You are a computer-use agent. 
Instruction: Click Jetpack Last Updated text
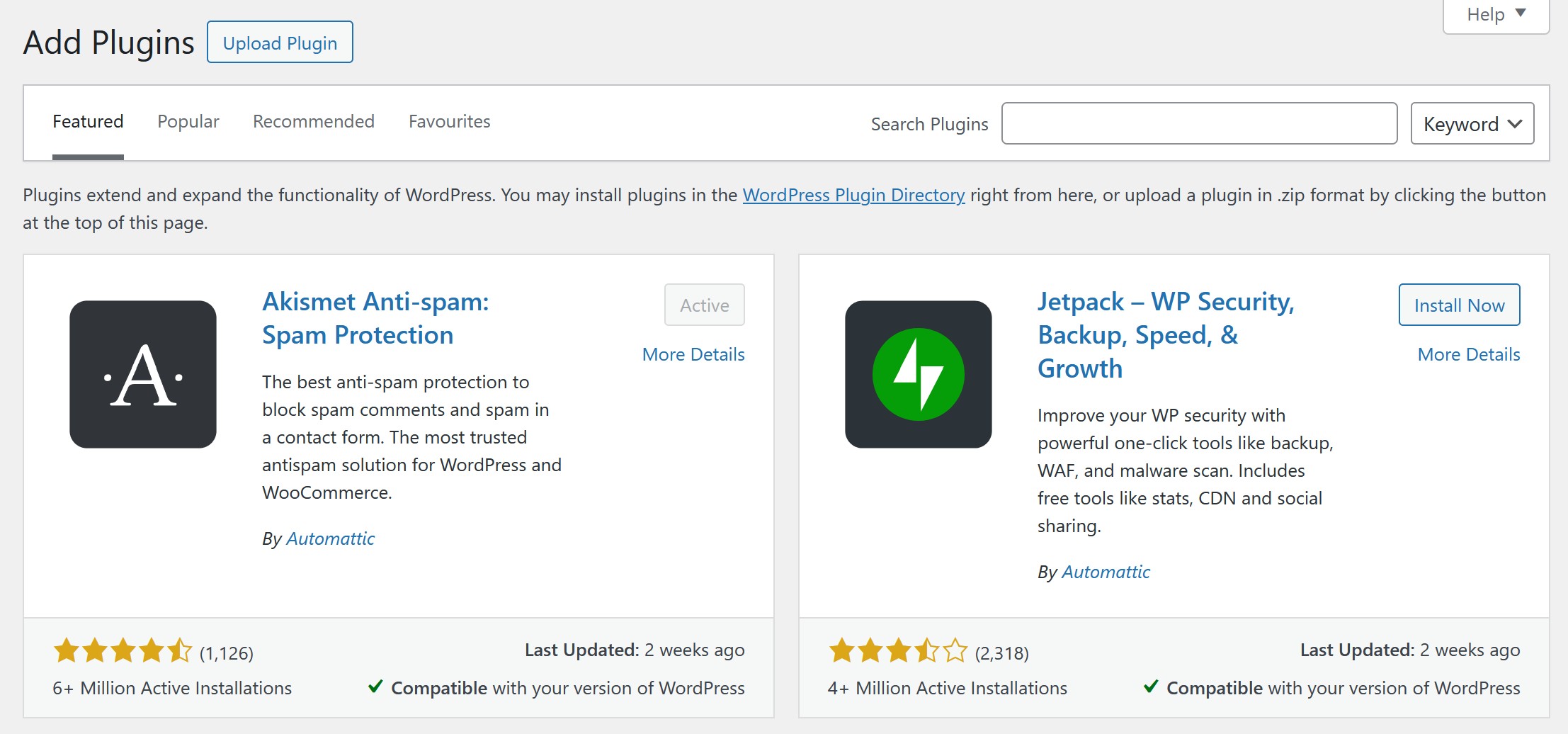tap(1410, 650)
